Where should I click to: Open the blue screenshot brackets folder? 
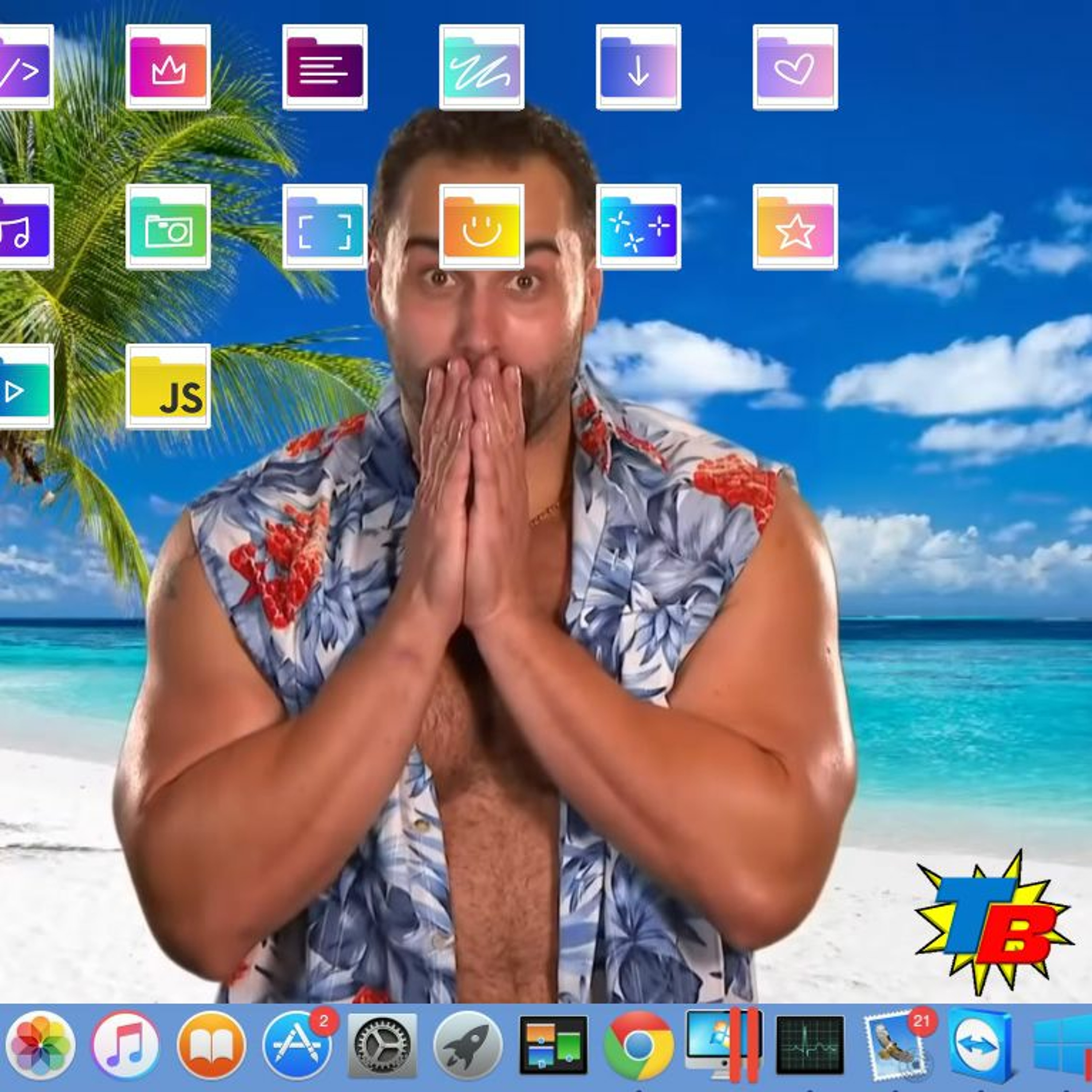pos(325,227)
